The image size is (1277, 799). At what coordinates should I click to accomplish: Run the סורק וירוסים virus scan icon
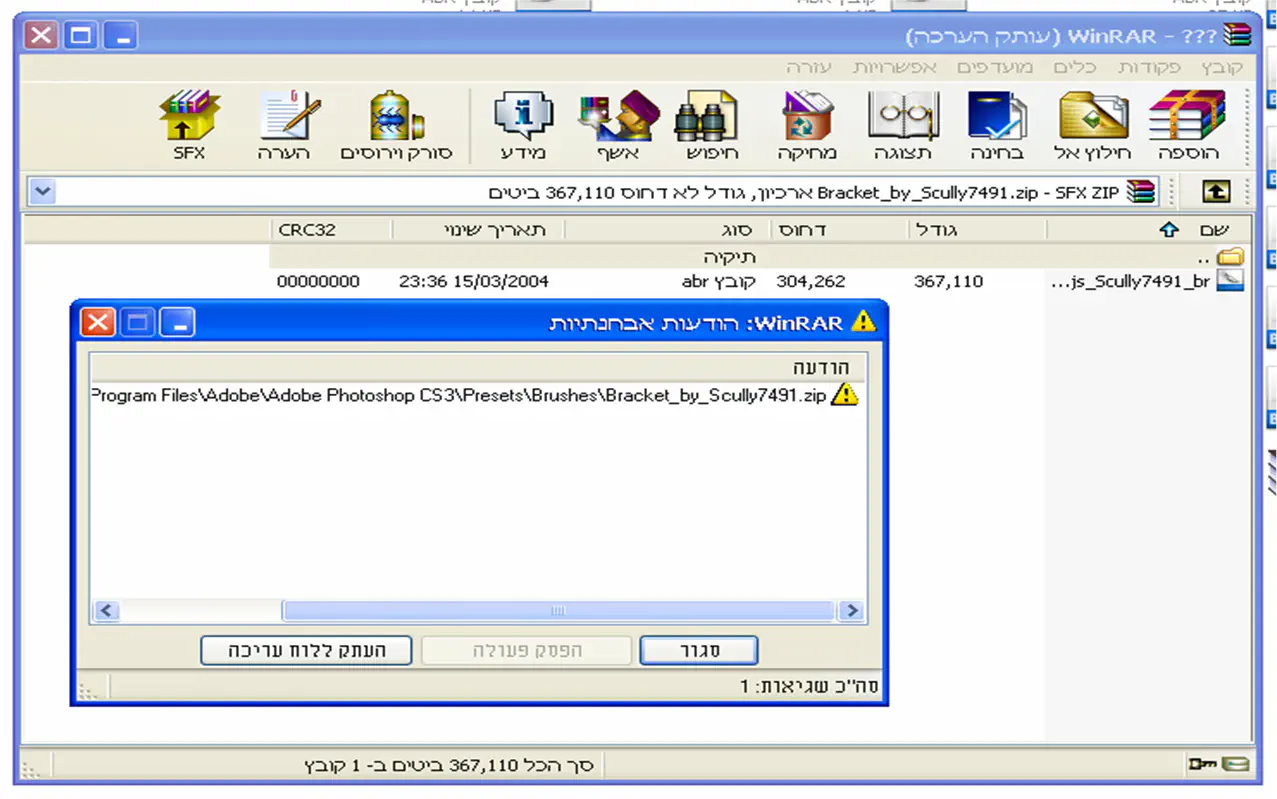pos(397,124)
